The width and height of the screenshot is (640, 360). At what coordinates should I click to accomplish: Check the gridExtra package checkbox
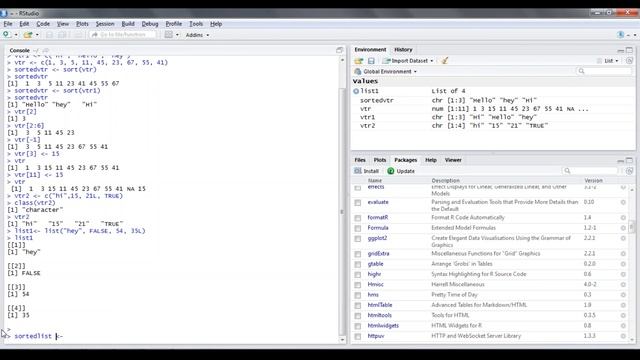[358, 254]
